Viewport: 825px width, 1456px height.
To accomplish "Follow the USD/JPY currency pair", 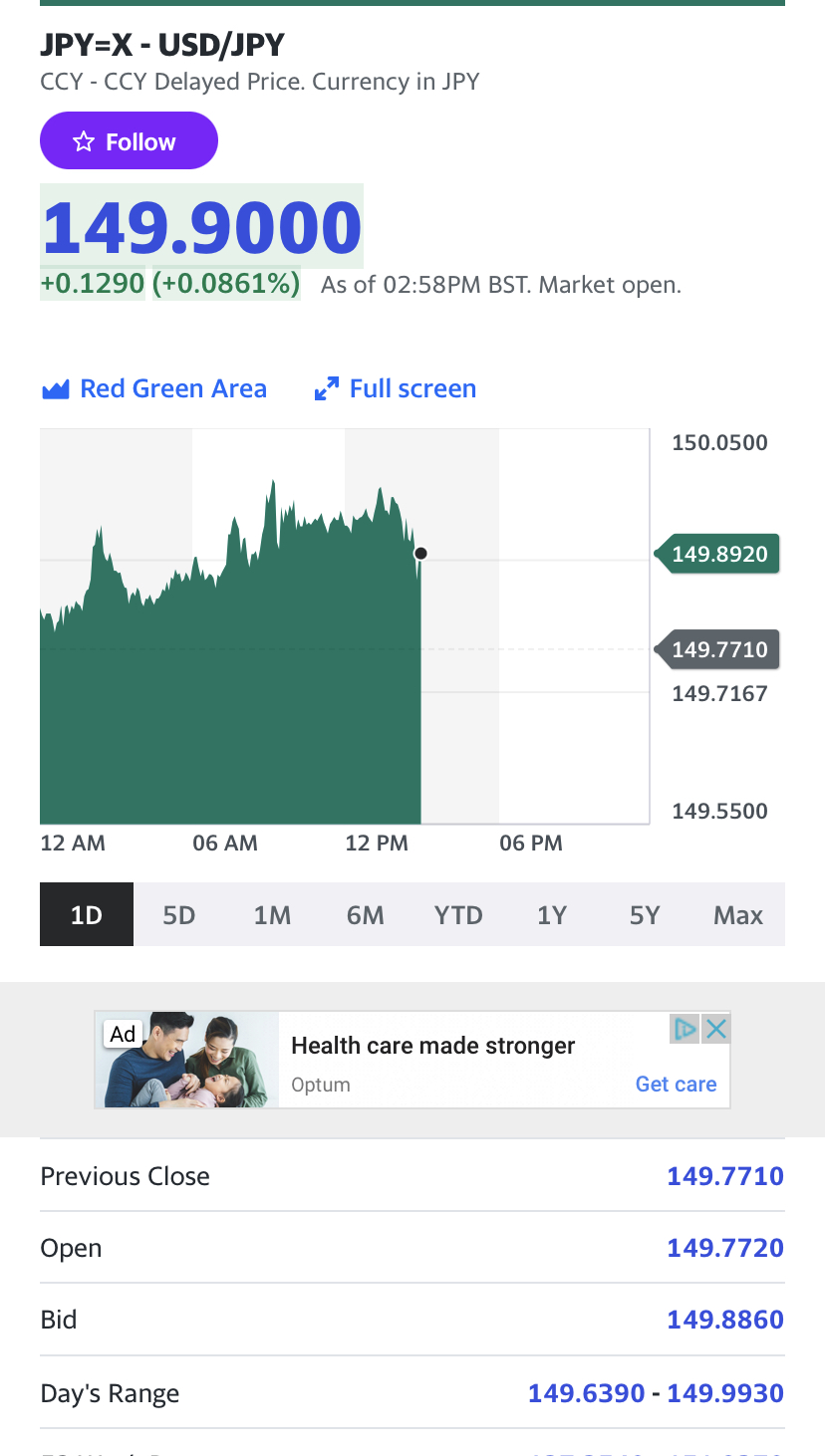I will click(x=129, y=141).
